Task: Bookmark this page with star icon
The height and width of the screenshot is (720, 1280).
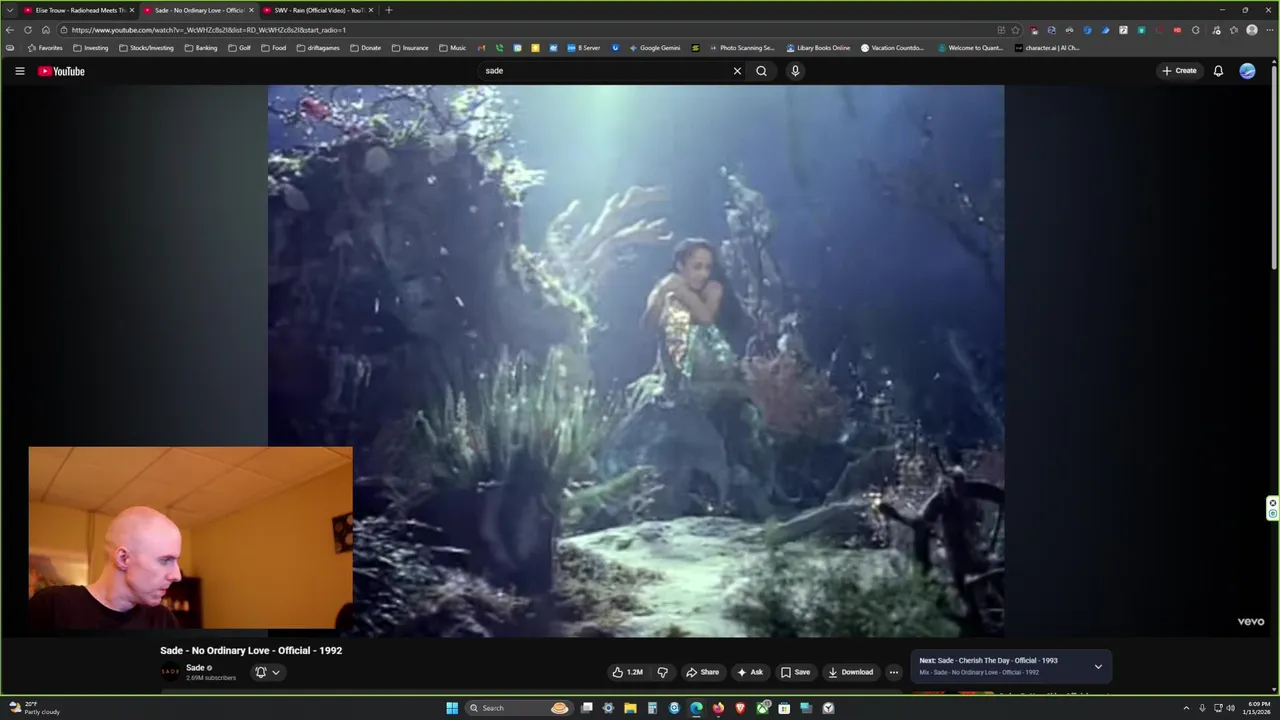Action: click(1015, 30)
